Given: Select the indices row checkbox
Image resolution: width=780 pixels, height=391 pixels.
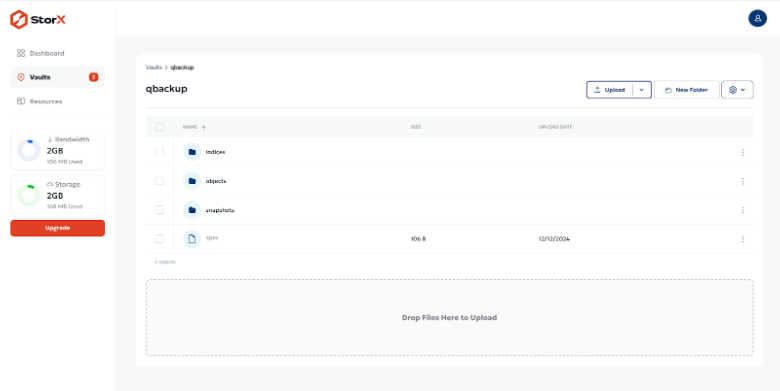Looking at the screenshot, I should pos(159,152).
